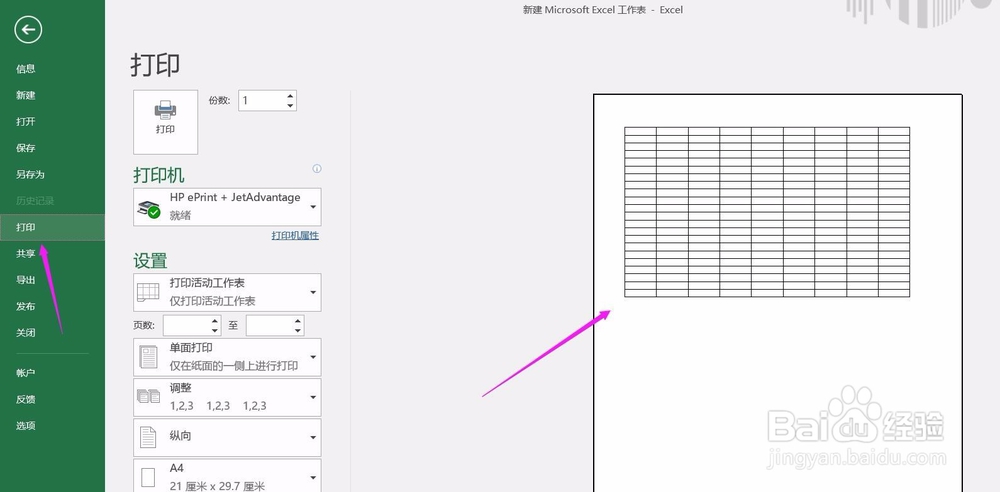Choose 关闭 Close in the sidebar

pyautogui.click(x=52, y=332)
